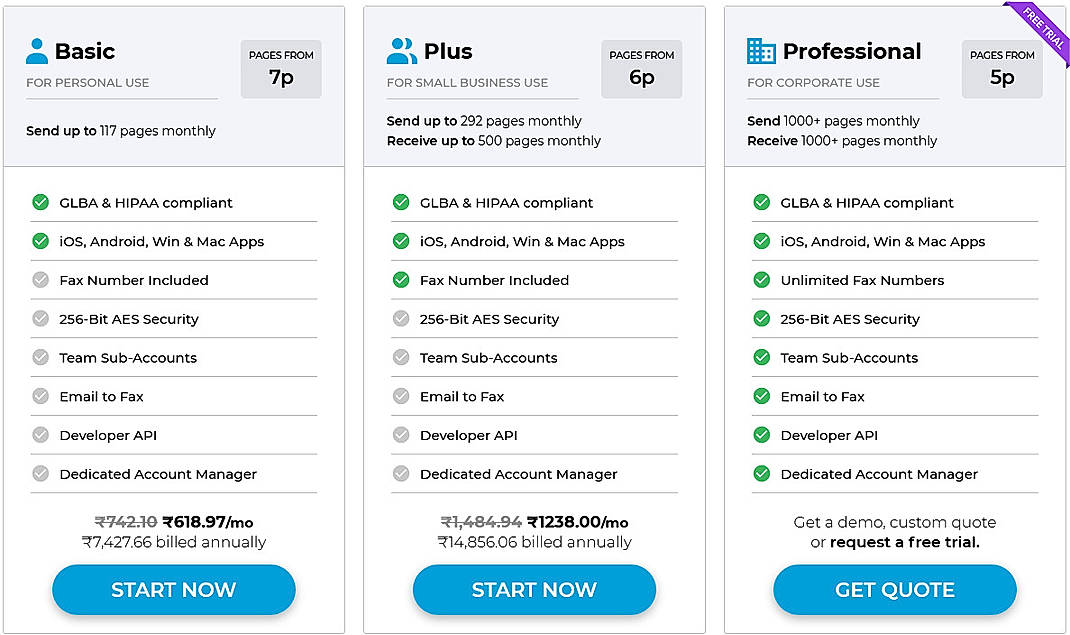
Task: Click green checkmark beside GLBA & HIPAA compliant in Basic
Action: pyautogui.click(x=40, y=202)
